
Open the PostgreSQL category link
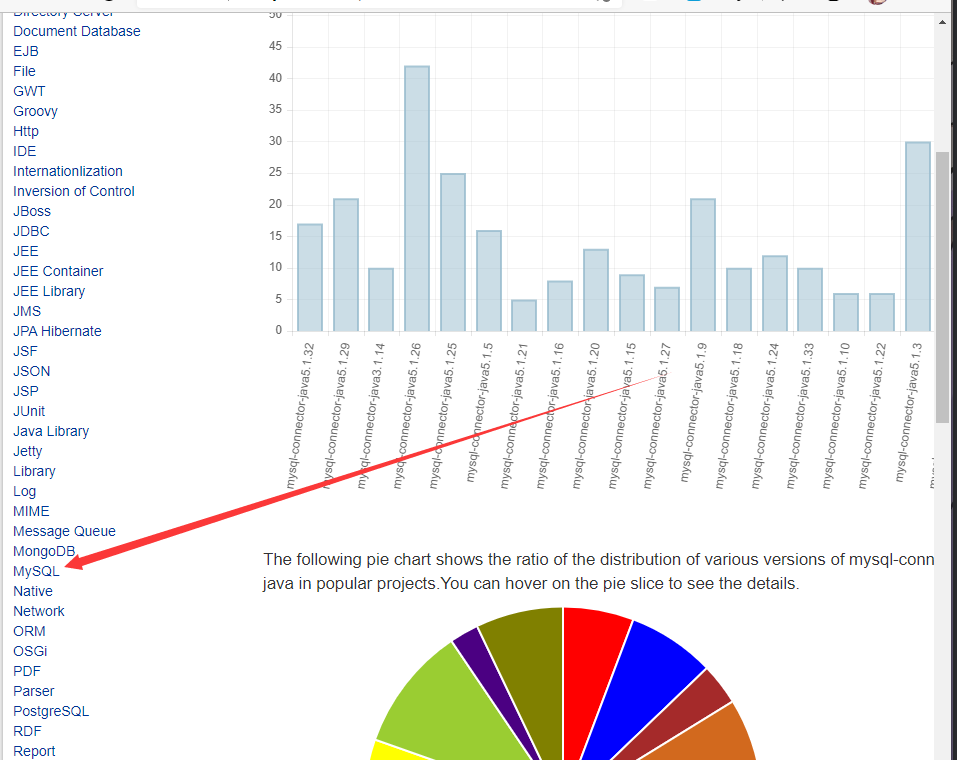pos(51,712)
